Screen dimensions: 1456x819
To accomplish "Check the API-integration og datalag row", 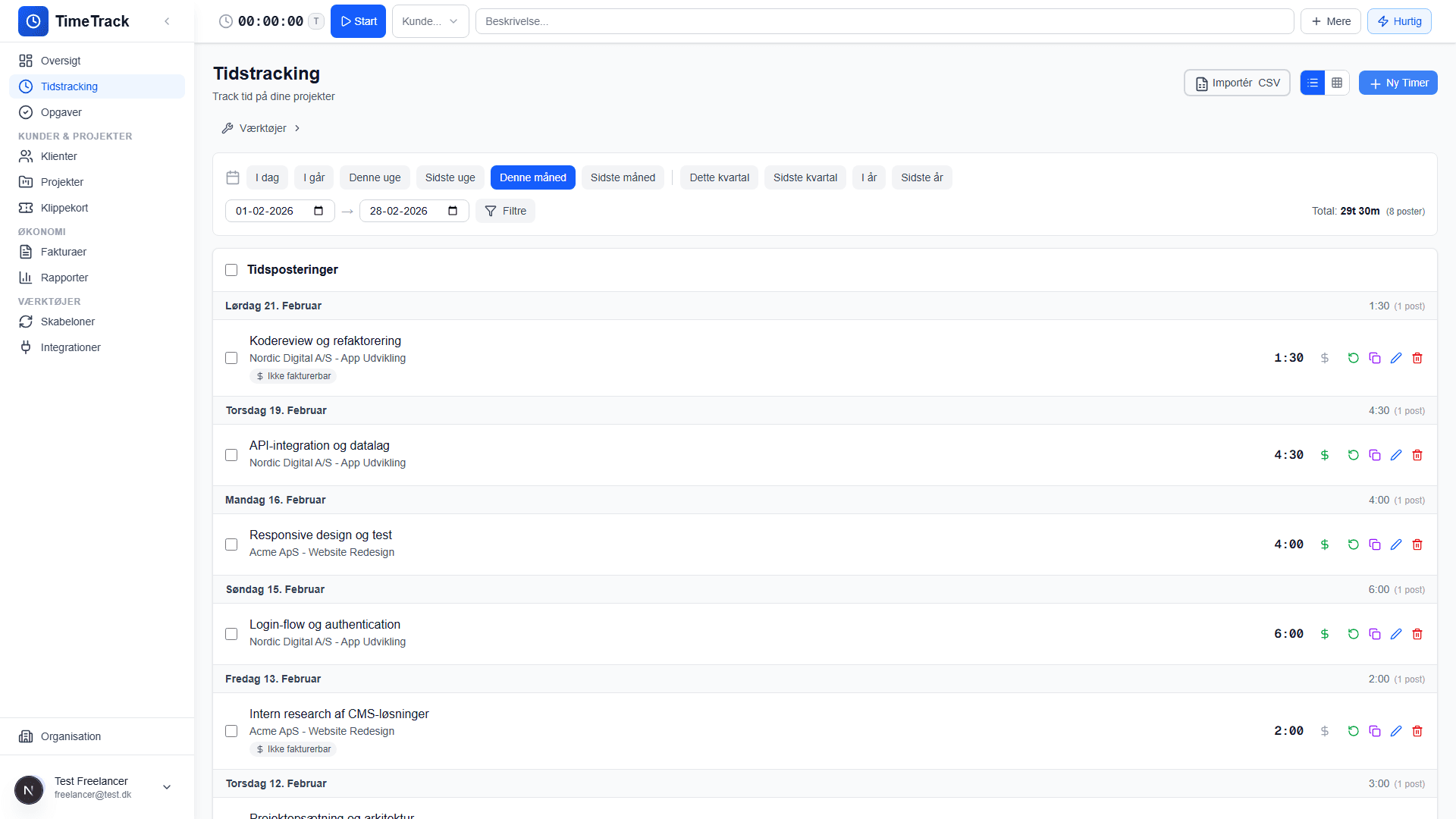I will point(231,455).
